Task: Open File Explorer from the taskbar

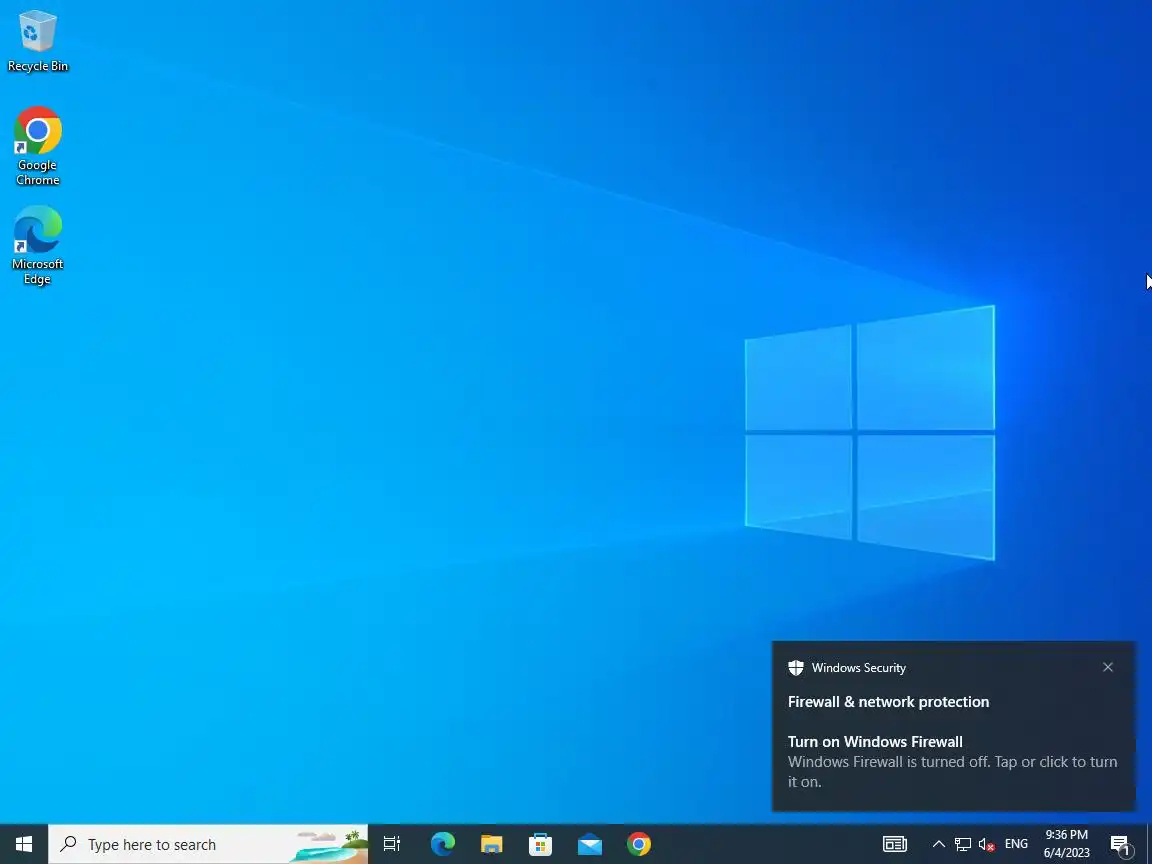Action: pyautogui.click(x=492, y=844)
